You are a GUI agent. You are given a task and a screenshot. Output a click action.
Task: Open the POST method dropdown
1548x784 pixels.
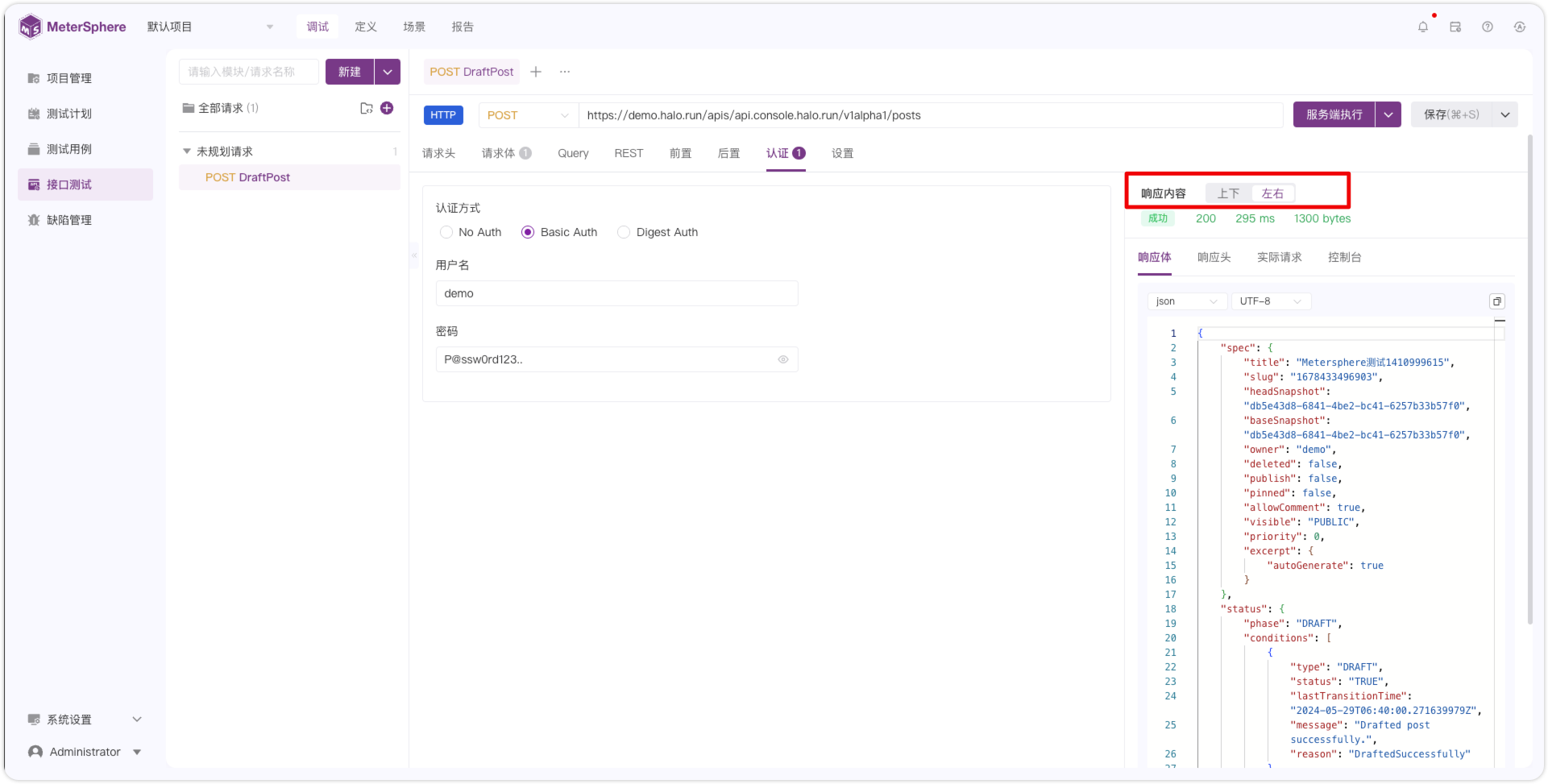point(529,115)
